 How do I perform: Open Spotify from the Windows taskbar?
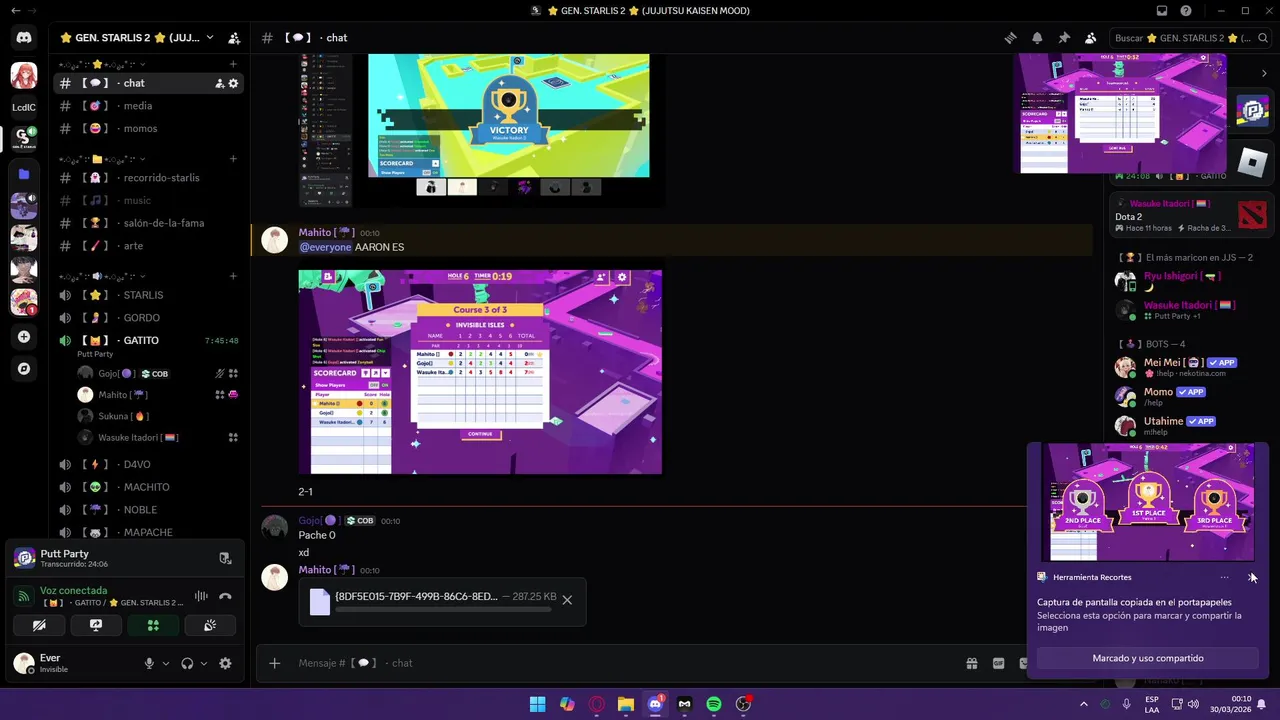coord(714,704)
